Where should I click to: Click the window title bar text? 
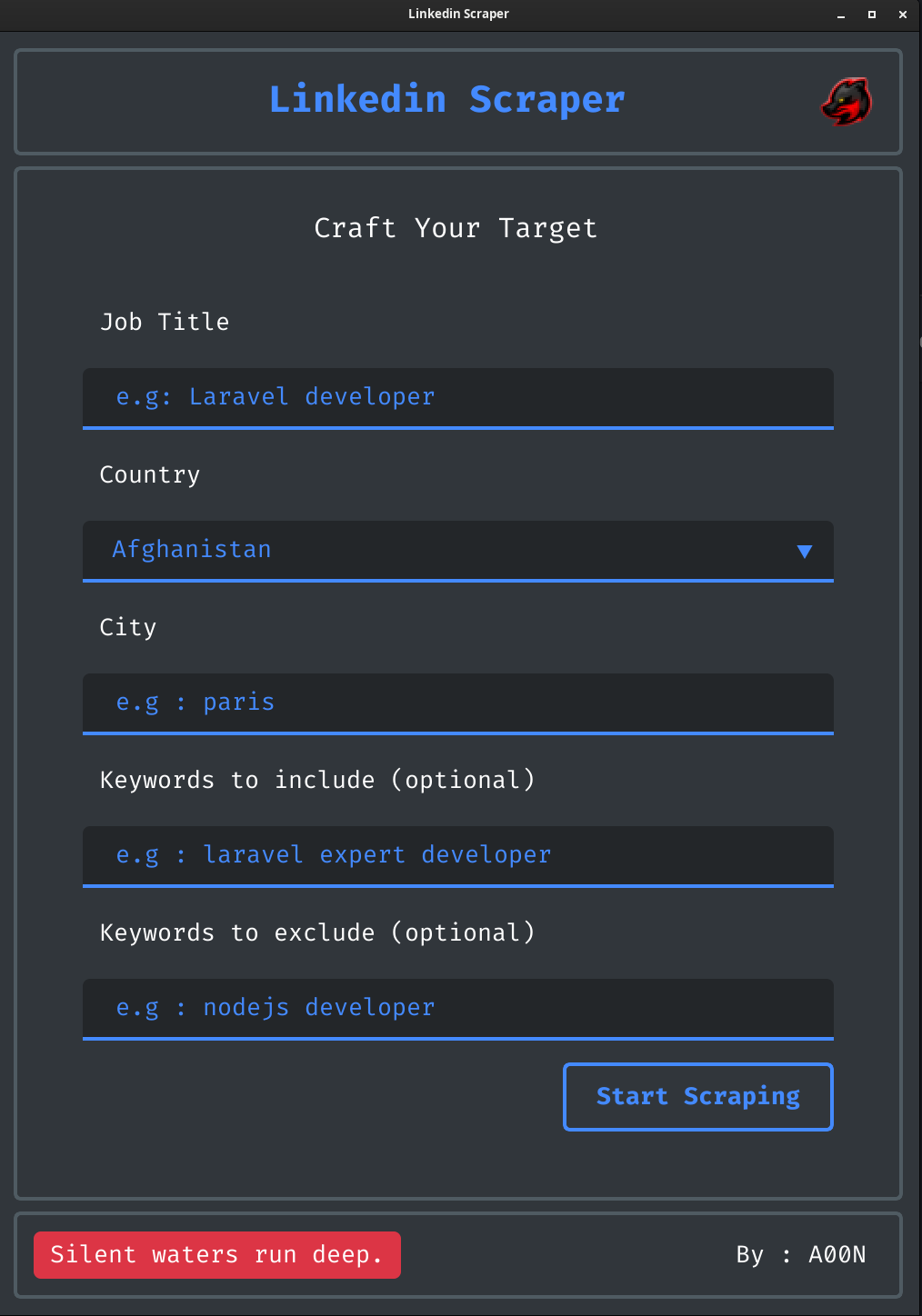(458, 14)
